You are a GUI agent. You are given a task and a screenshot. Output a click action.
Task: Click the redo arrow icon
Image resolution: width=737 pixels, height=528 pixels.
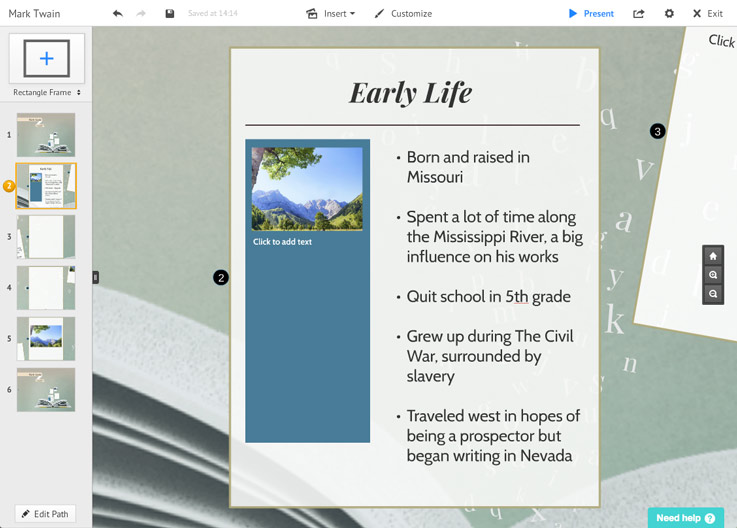click(x=141, y=14)
